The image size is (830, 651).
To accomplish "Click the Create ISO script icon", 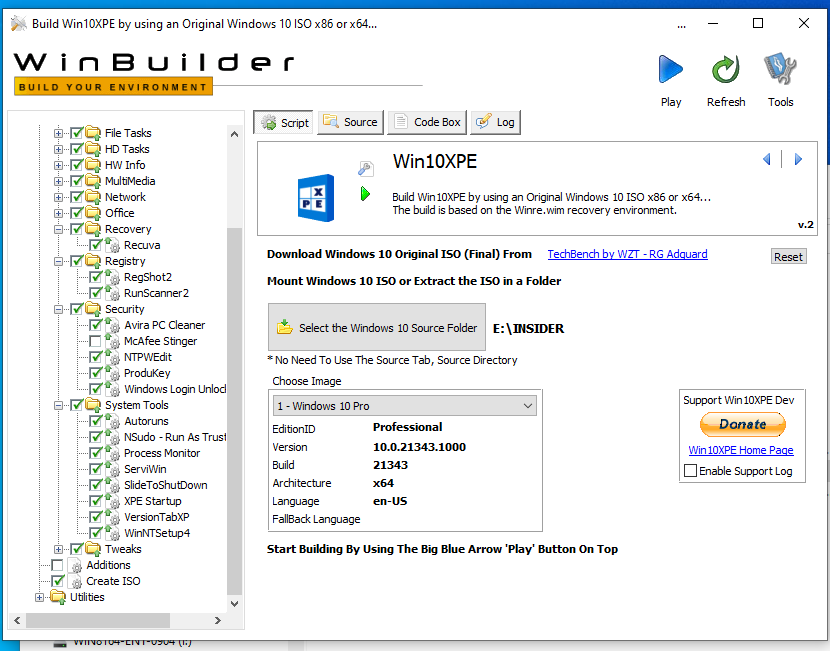I will (75, 581).
